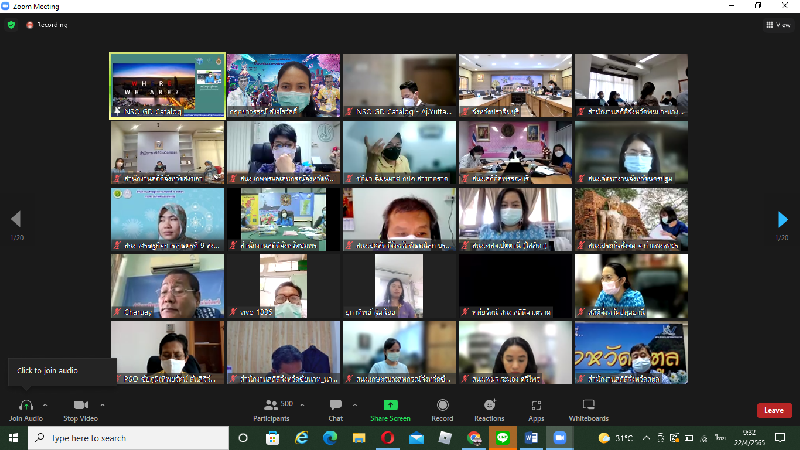The width and height of the screenshot is (800, 450).
Task: Open Word from the Windows taskbar
Action: click(530, 438)
